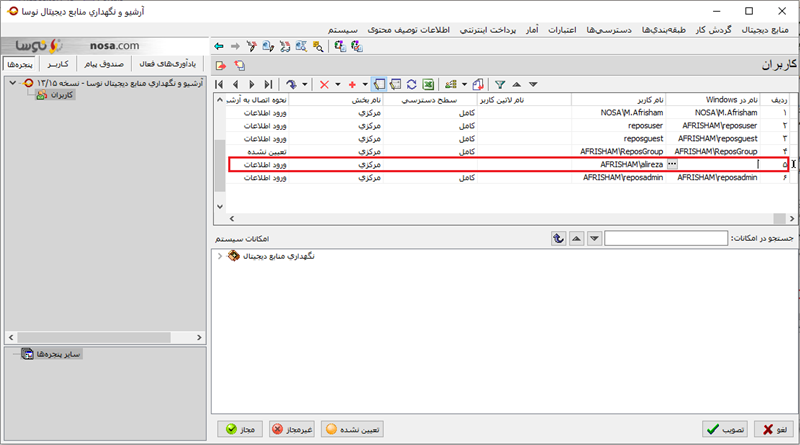Click the غیرمجاز button
Image resolution: width=800 pixels, height=445 pixels.
(293, 428)
